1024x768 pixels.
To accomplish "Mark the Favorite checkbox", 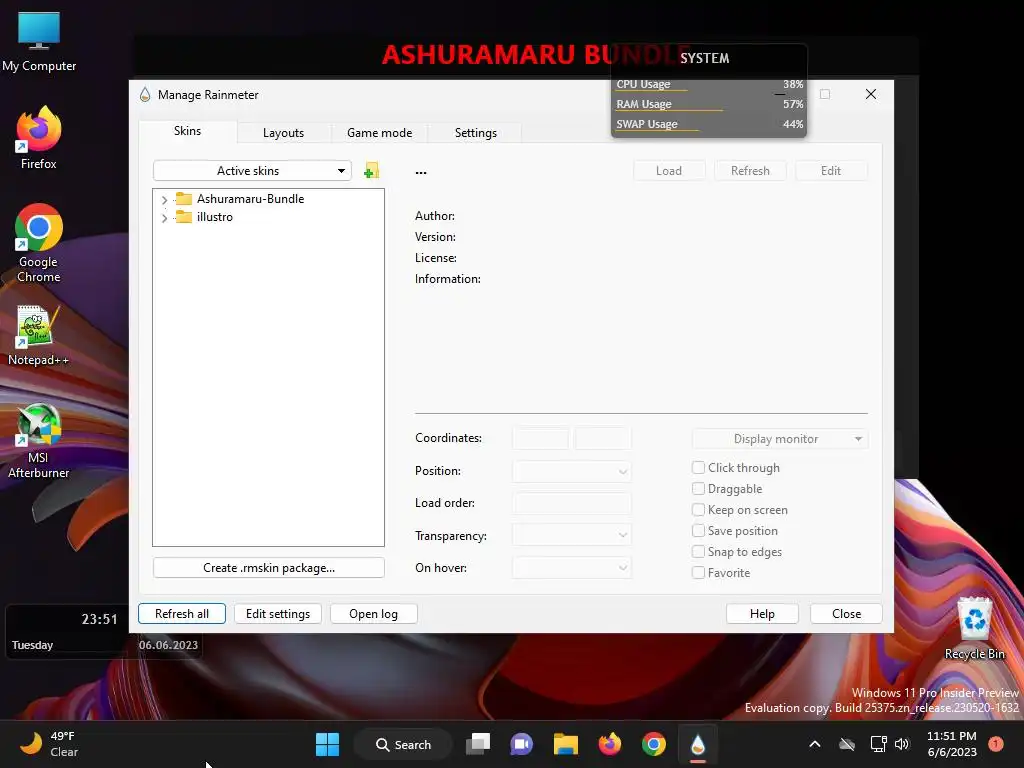I will pyautogui.click(x=698, y=573).
